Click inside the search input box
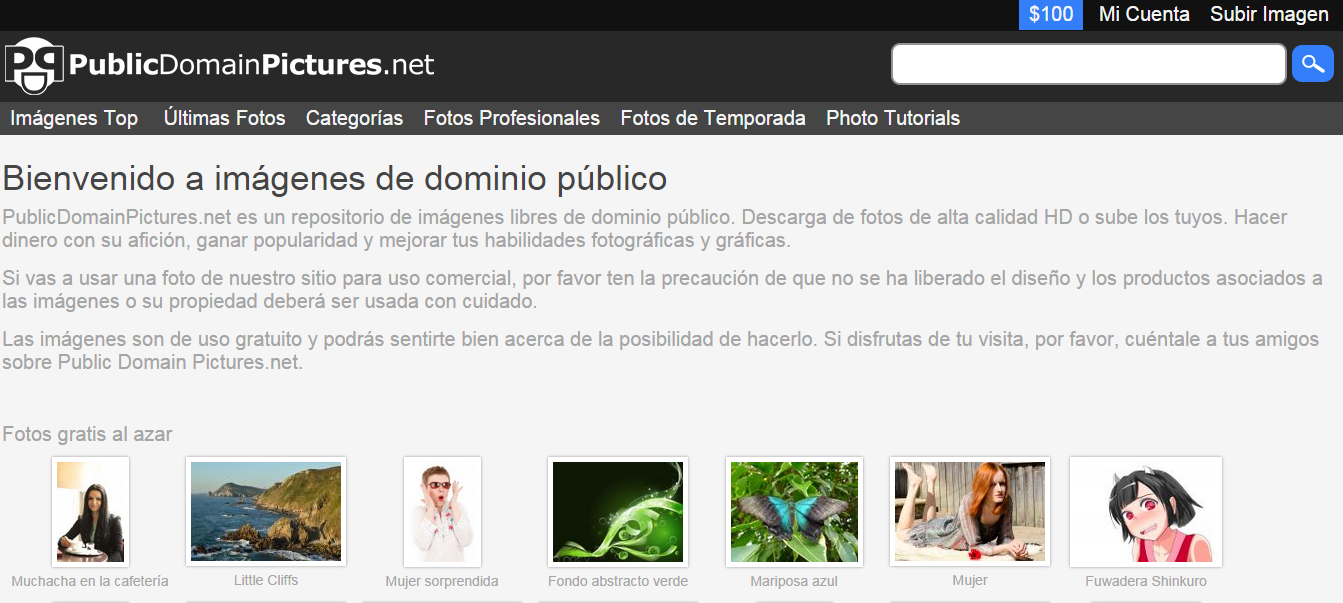Viewport: 1343px width, 603px height. point(1088,63)
